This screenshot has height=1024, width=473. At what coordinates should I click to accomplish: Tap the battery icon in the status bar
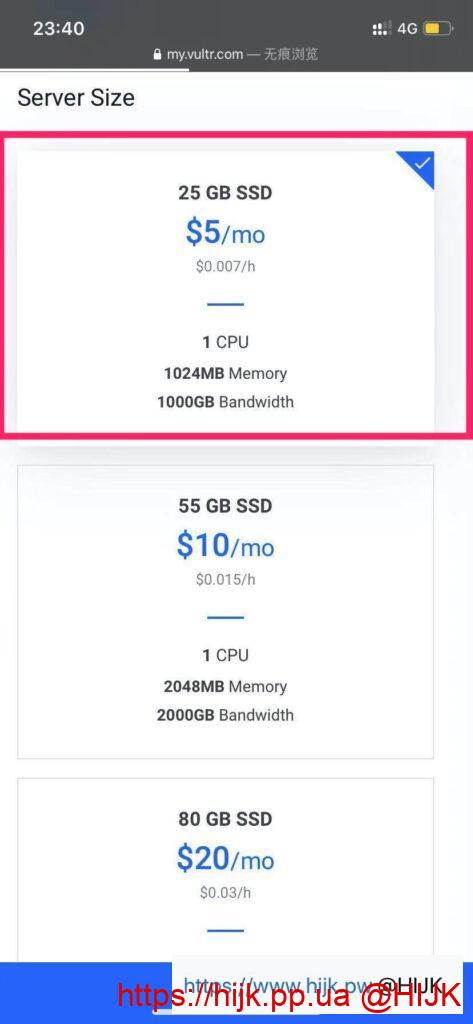438,29
